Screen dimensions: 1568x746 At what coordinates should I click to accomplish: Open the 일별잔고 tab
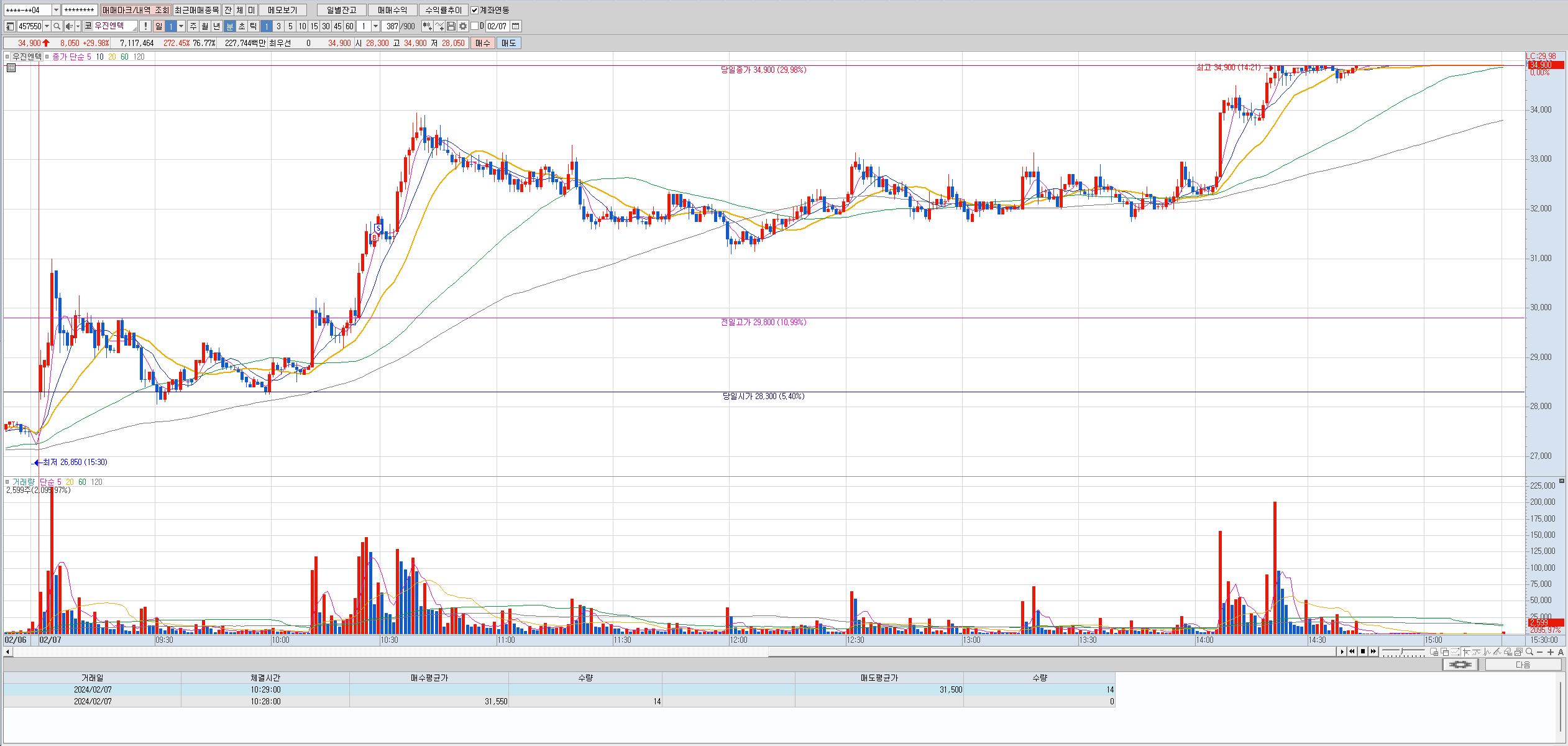[x=341, y=10]
